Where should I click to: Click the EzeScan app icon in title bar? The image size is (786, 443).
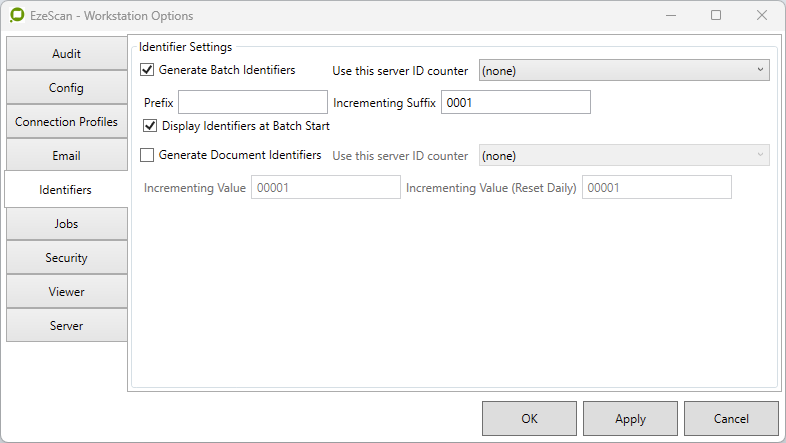(x=16, y=16)
